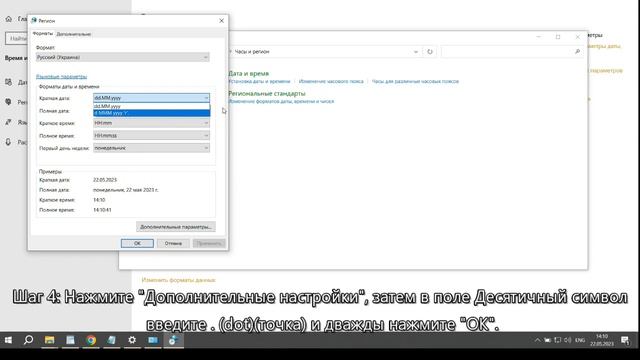Screen dimensions: 640x360
Task: Launch Google Chrome from taskbar
Action: coord(91,340)
